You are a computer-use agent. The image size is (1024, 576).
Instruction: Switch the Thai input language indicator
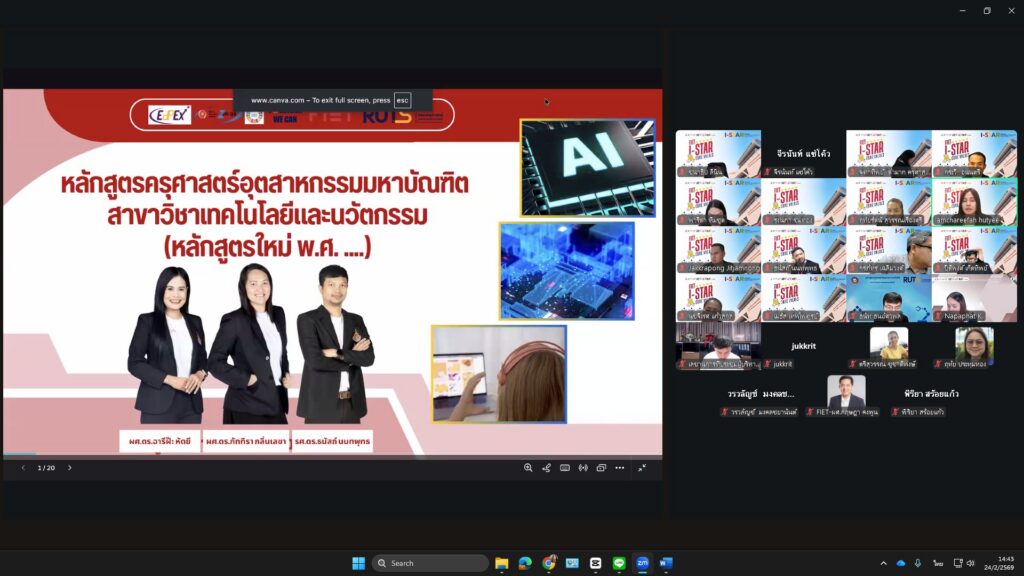(938, 563)
